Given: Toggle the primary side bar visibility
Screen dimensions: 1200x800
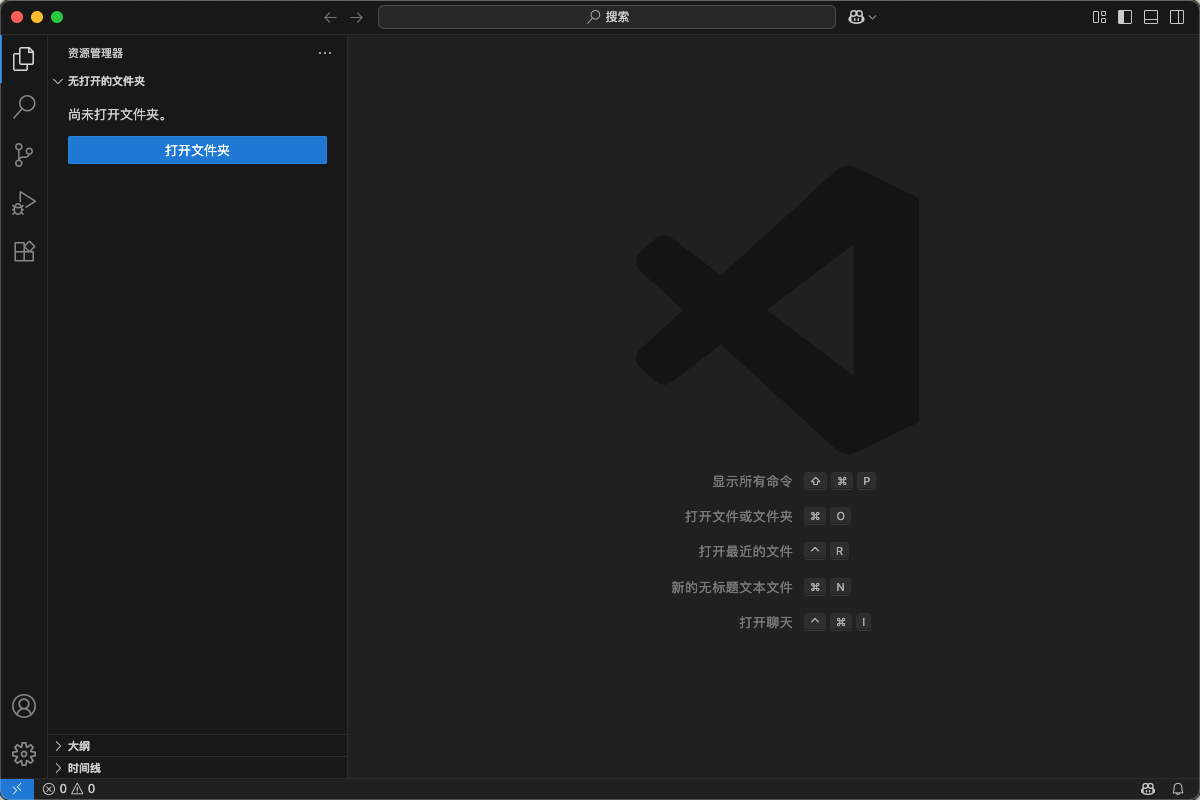Looking at the screenshot, I should point(1125,17).
